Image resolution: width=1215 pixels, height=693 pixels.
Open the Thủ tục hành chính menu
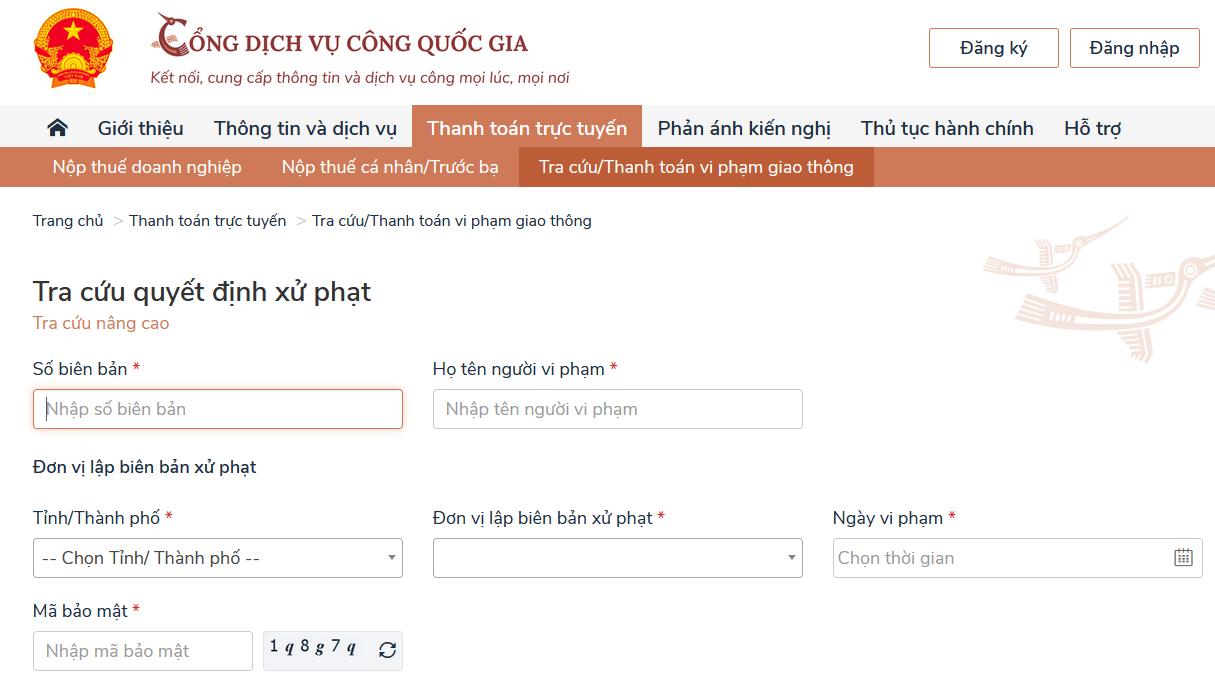click(947, 127)
